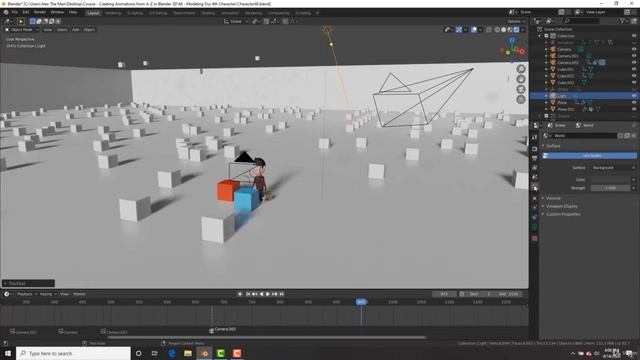Open the Output properties tab icon
The width and height of the screenshot is (640, 360).
[x=535, y=158]
